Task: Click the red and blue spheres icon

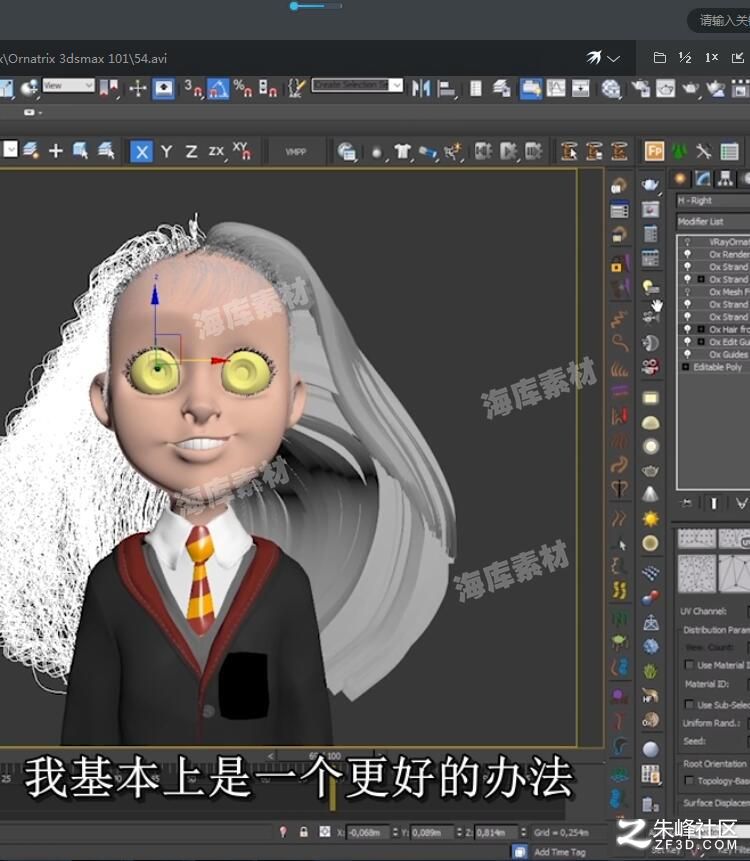Action: click(651, 597)
